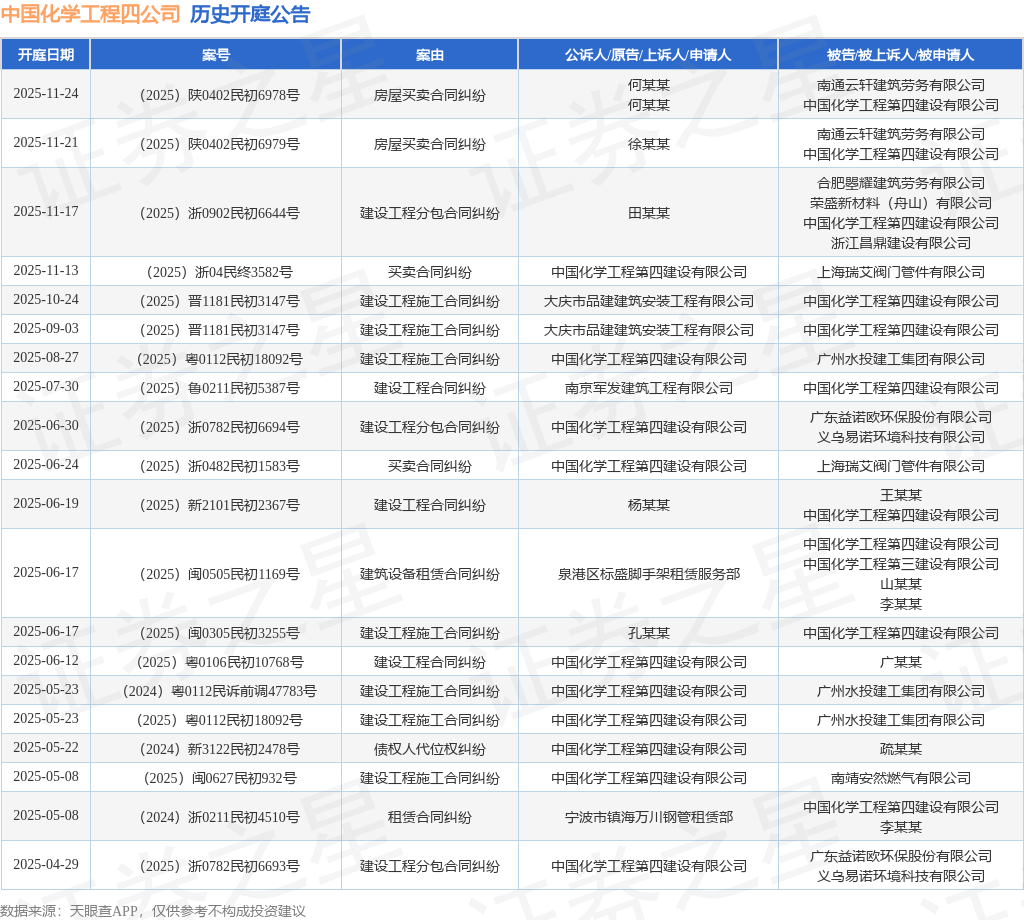This screenshot has height=920, width=1024.
Task: Click defendant 浙江昌鼎建设有限公司
Action: point(901,244)
